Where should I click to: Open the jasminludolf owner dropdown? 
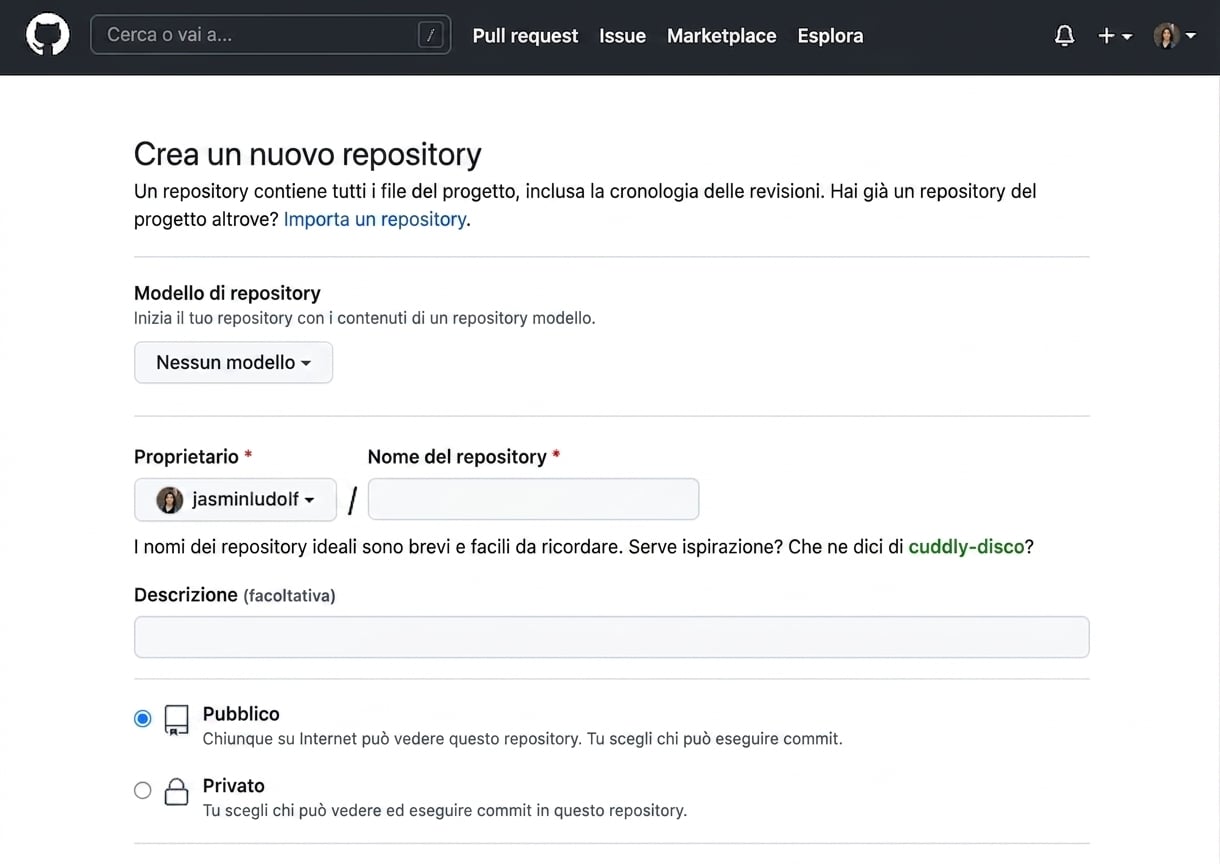coord(235,499)
